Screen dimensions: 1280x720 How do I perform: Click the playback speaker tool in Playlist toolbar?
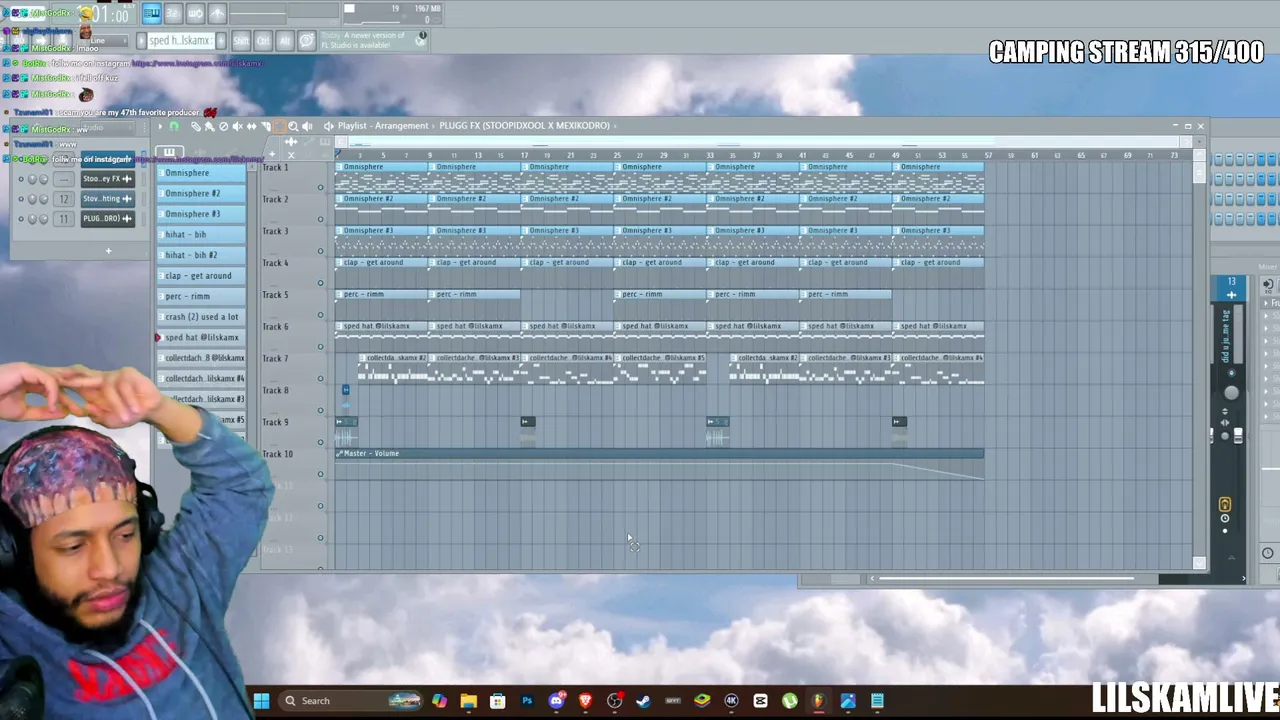[307, 126]
